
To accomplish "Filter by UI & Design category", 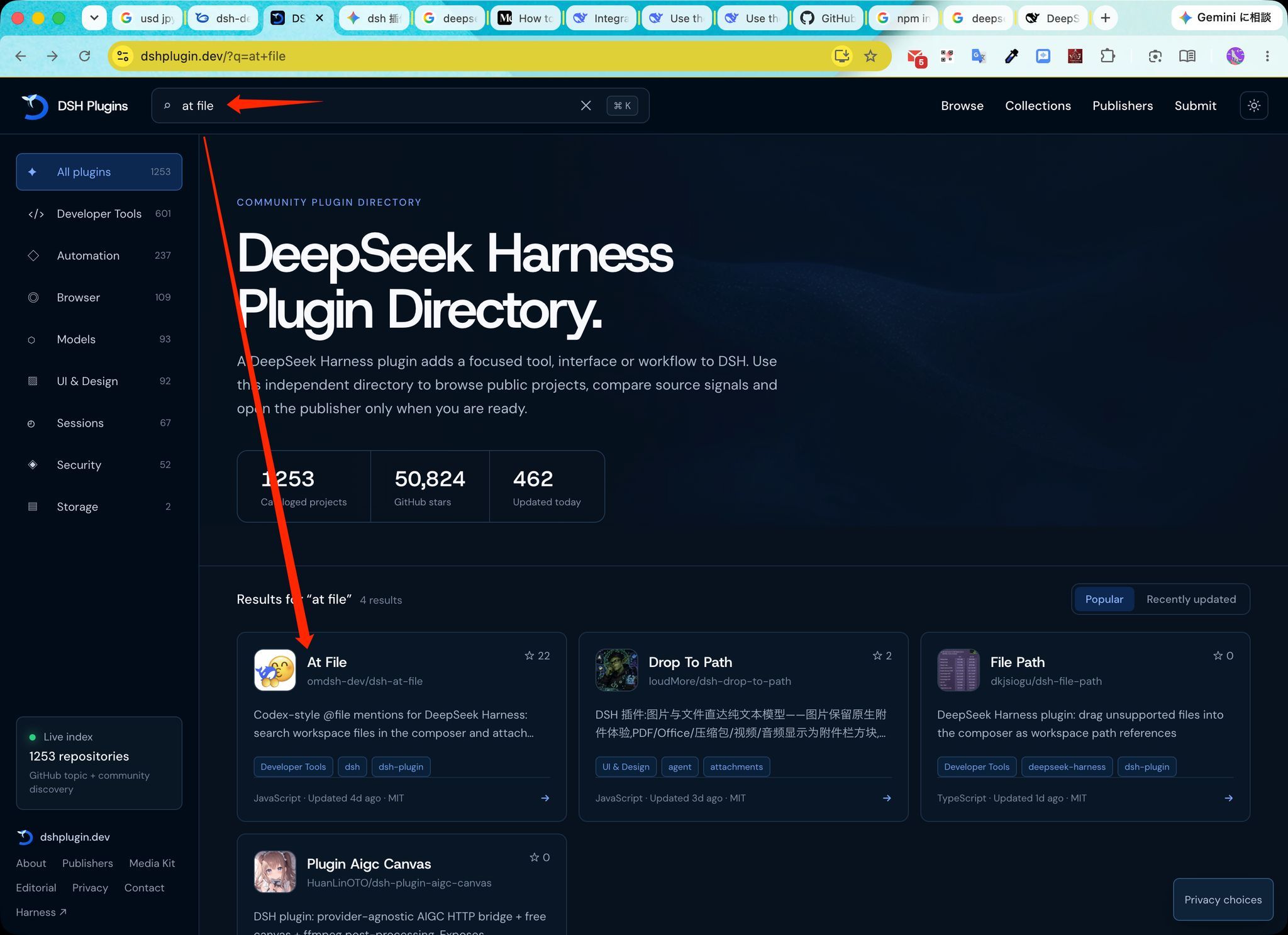I will pos(99,381).
